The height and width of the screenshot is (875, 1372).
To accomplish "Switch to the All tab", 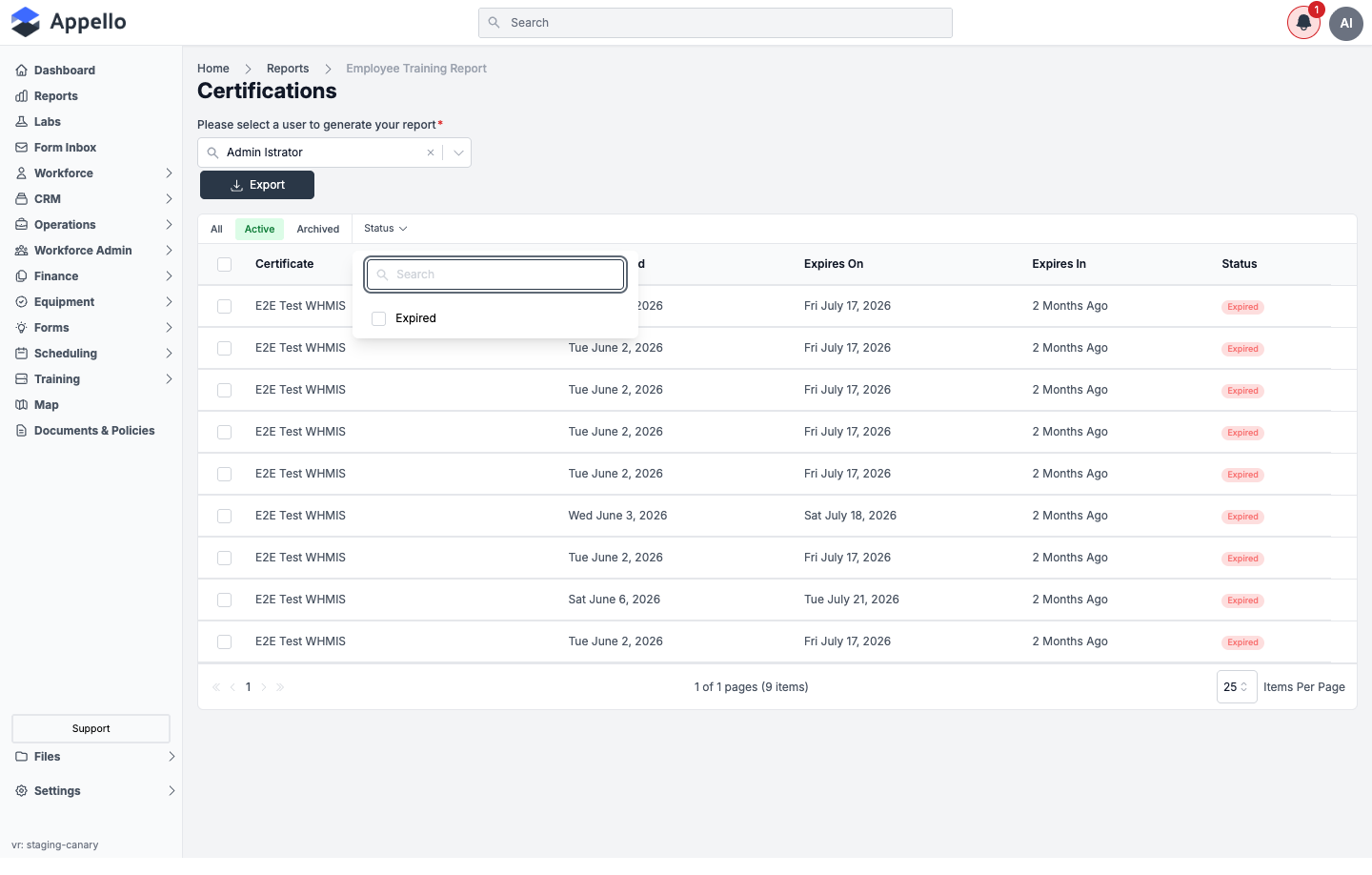I will click(x=216, y=229).
